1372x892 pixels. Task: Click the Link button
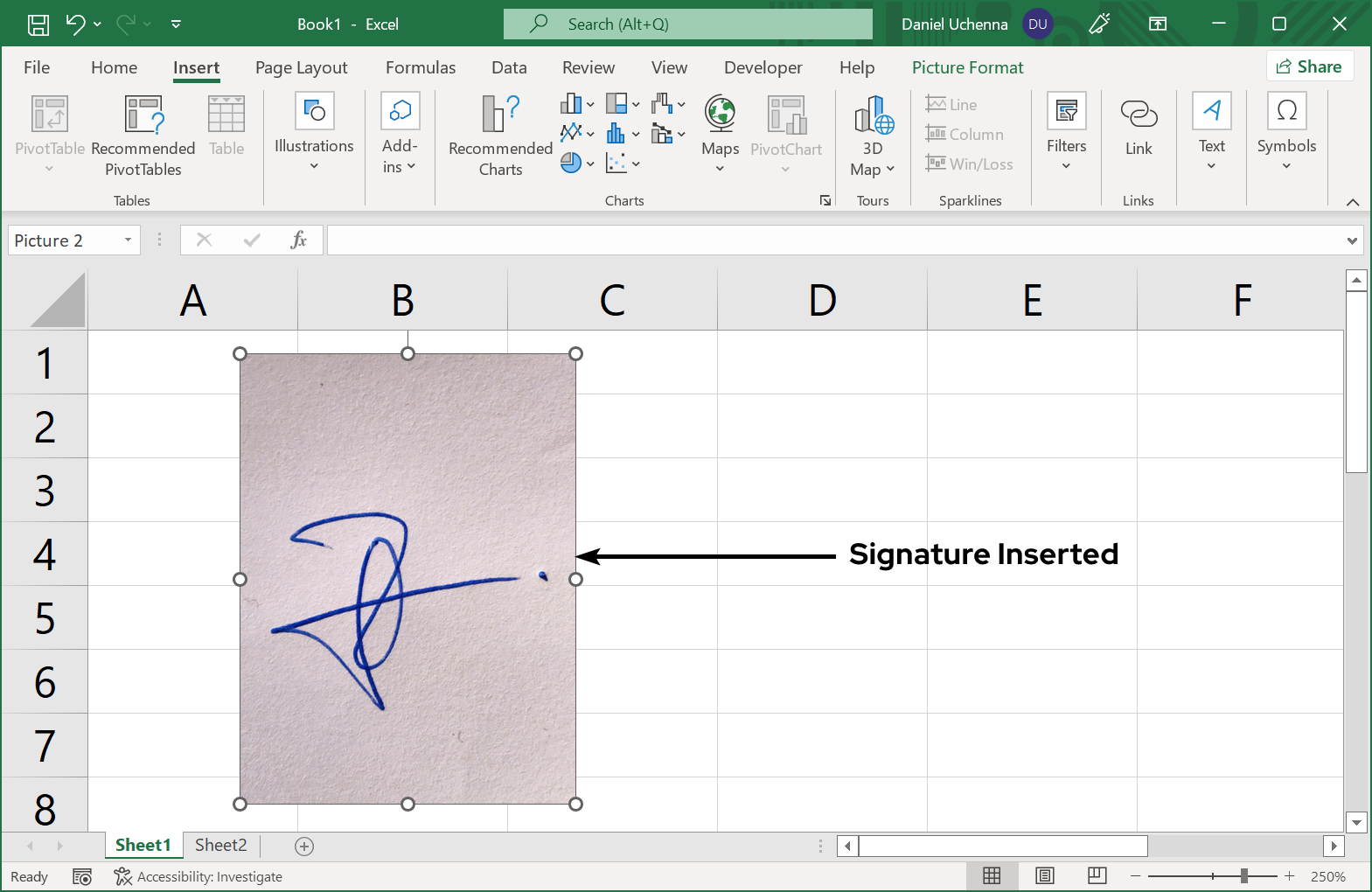pyautogui.click(x=1139, y=129)
